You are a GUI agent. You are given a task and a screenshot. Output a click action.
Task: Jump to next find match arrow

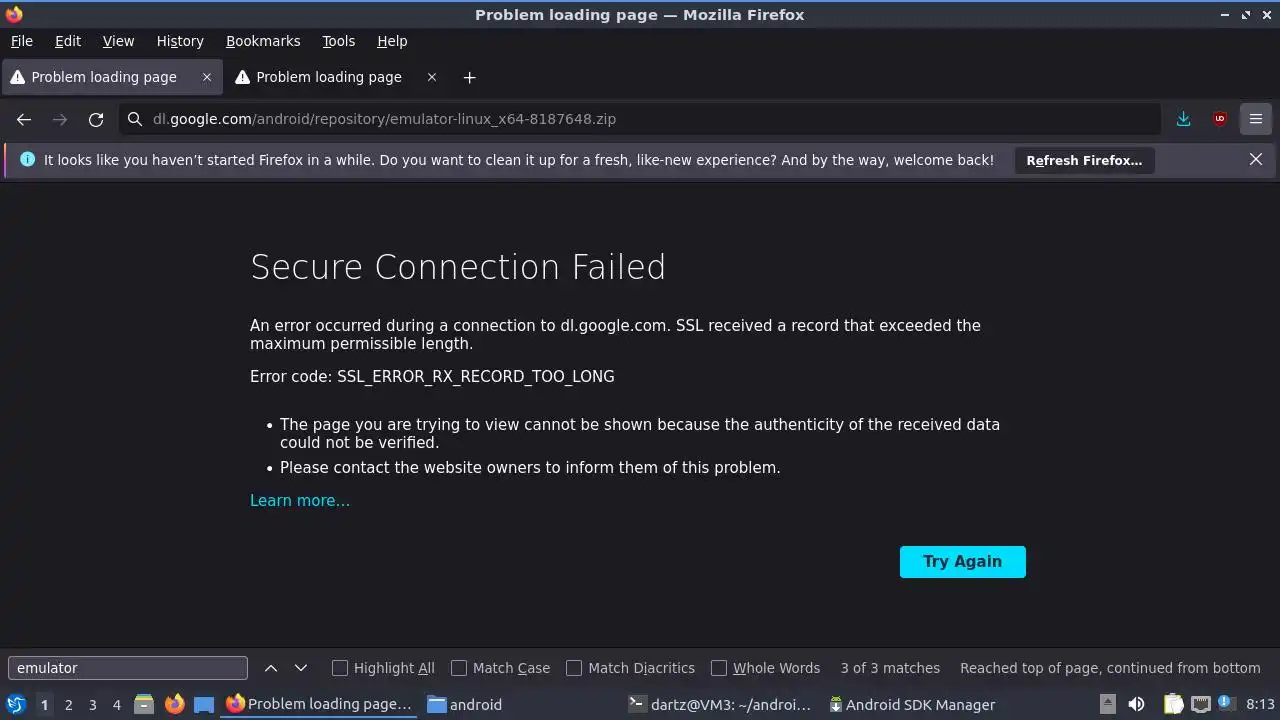300,668
